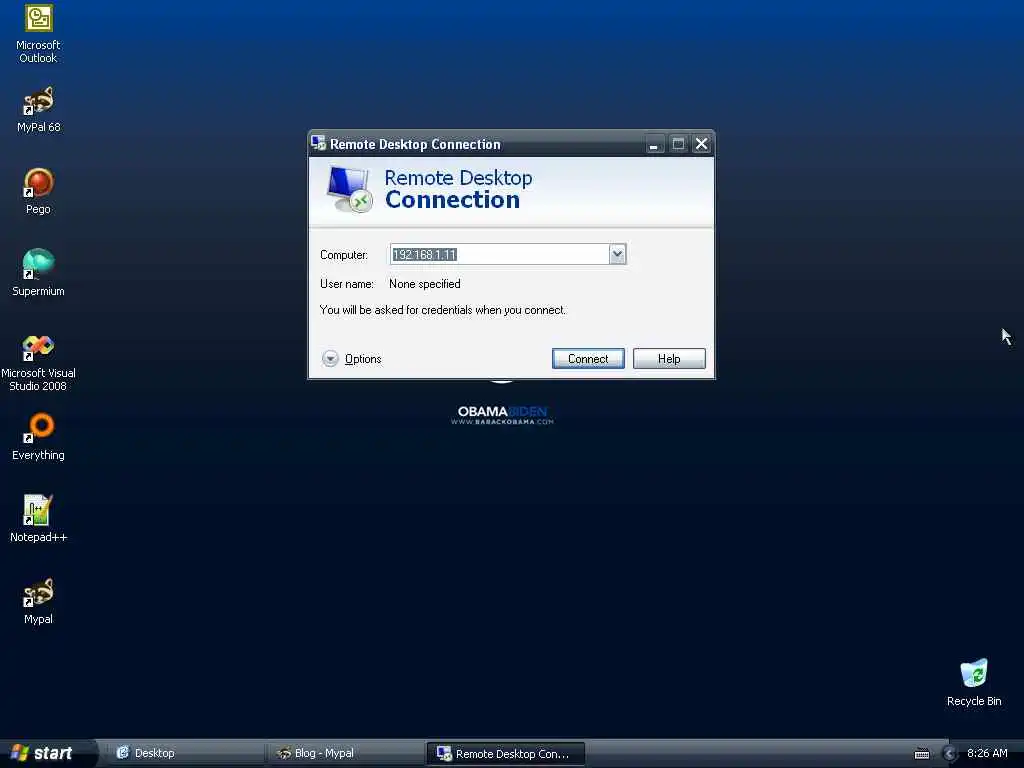The width and height of the screenshot is (1024, 768).
Task: Click the Computer field with 192.168.1.11
Action: [x=500, y=254]
